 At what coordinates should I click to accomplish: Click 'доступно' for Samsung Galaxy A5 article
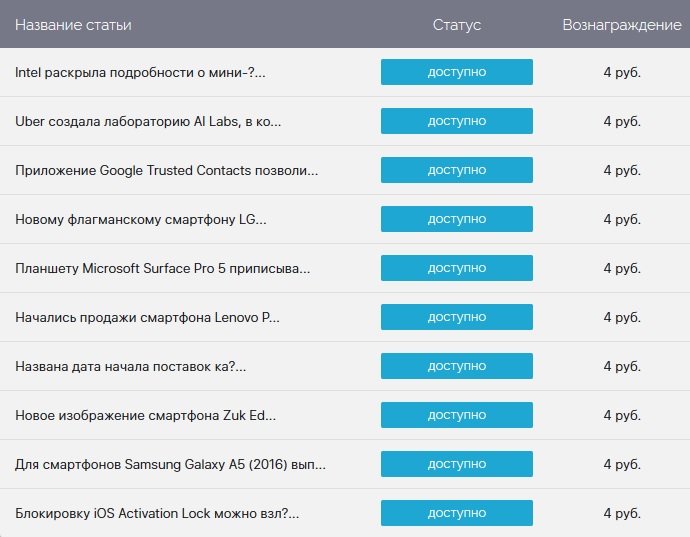[457, 464]
